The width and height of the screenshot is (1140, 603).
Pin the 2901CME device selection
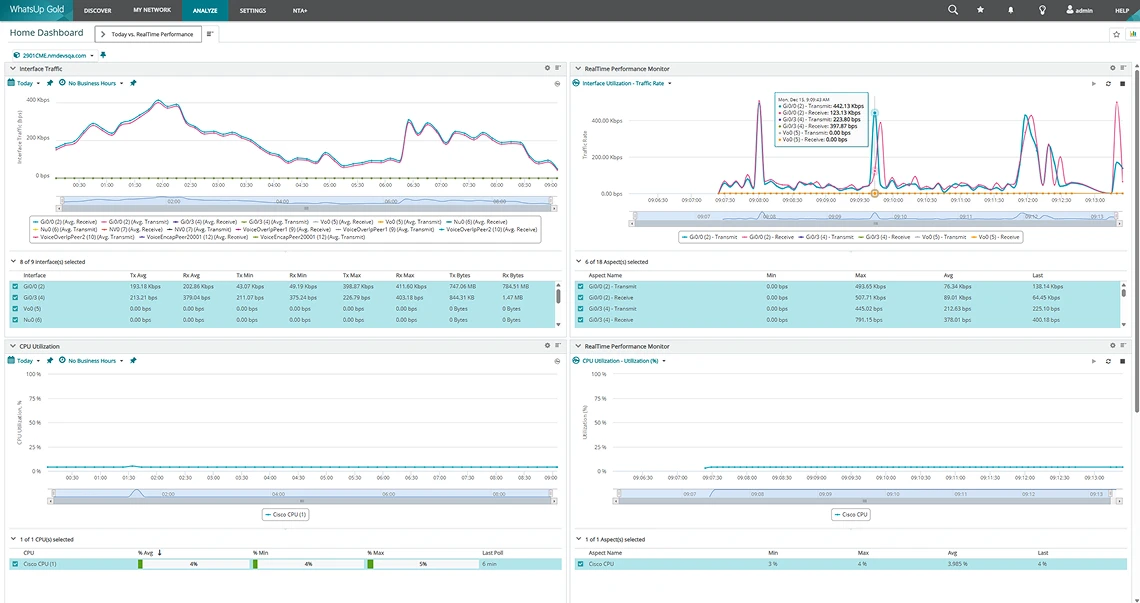103,55
